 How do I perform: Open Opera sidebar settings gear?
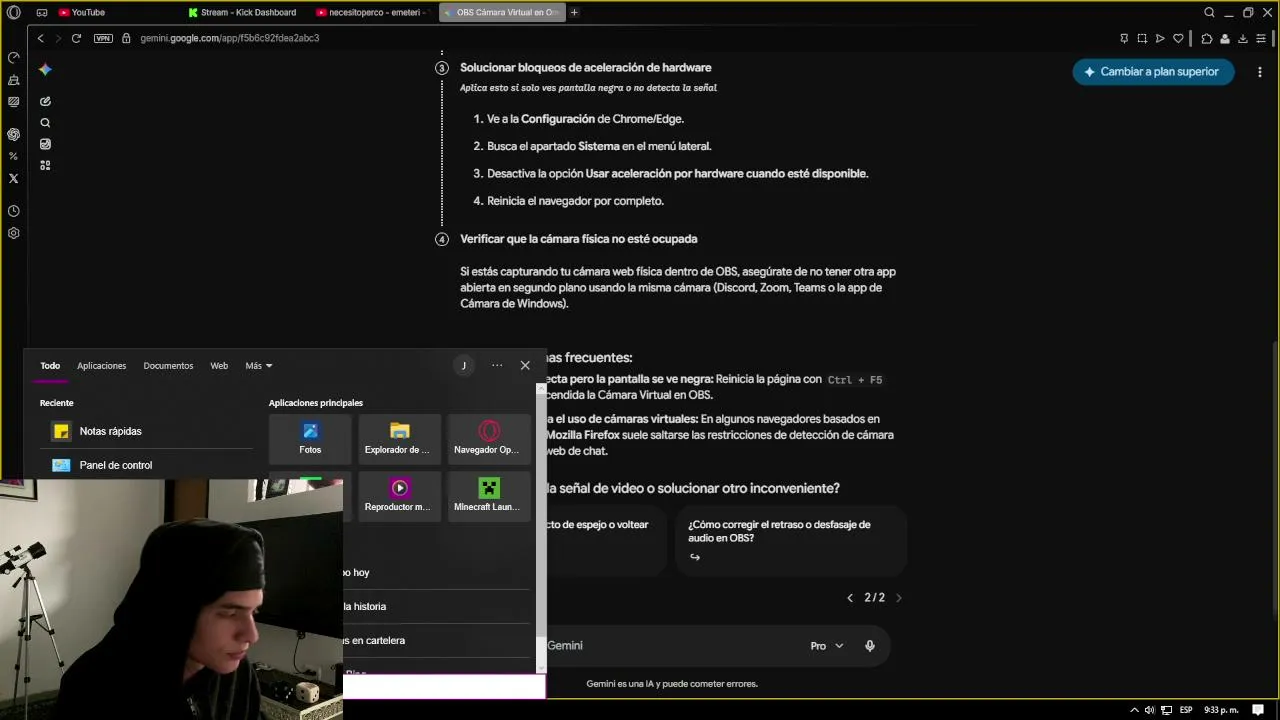13,233
